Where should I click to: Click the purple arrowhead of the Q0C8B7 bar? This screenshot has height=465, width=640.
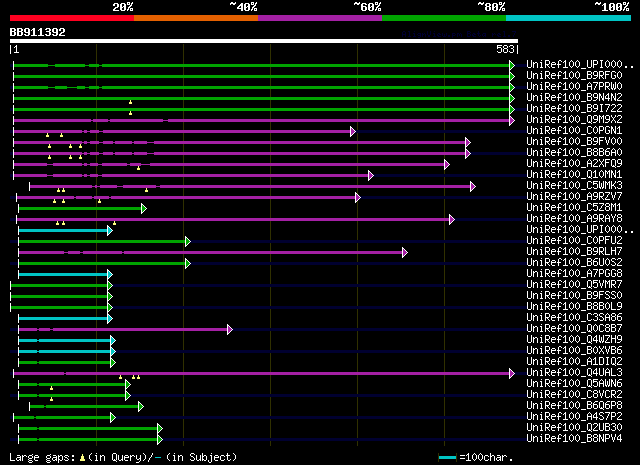230,329
